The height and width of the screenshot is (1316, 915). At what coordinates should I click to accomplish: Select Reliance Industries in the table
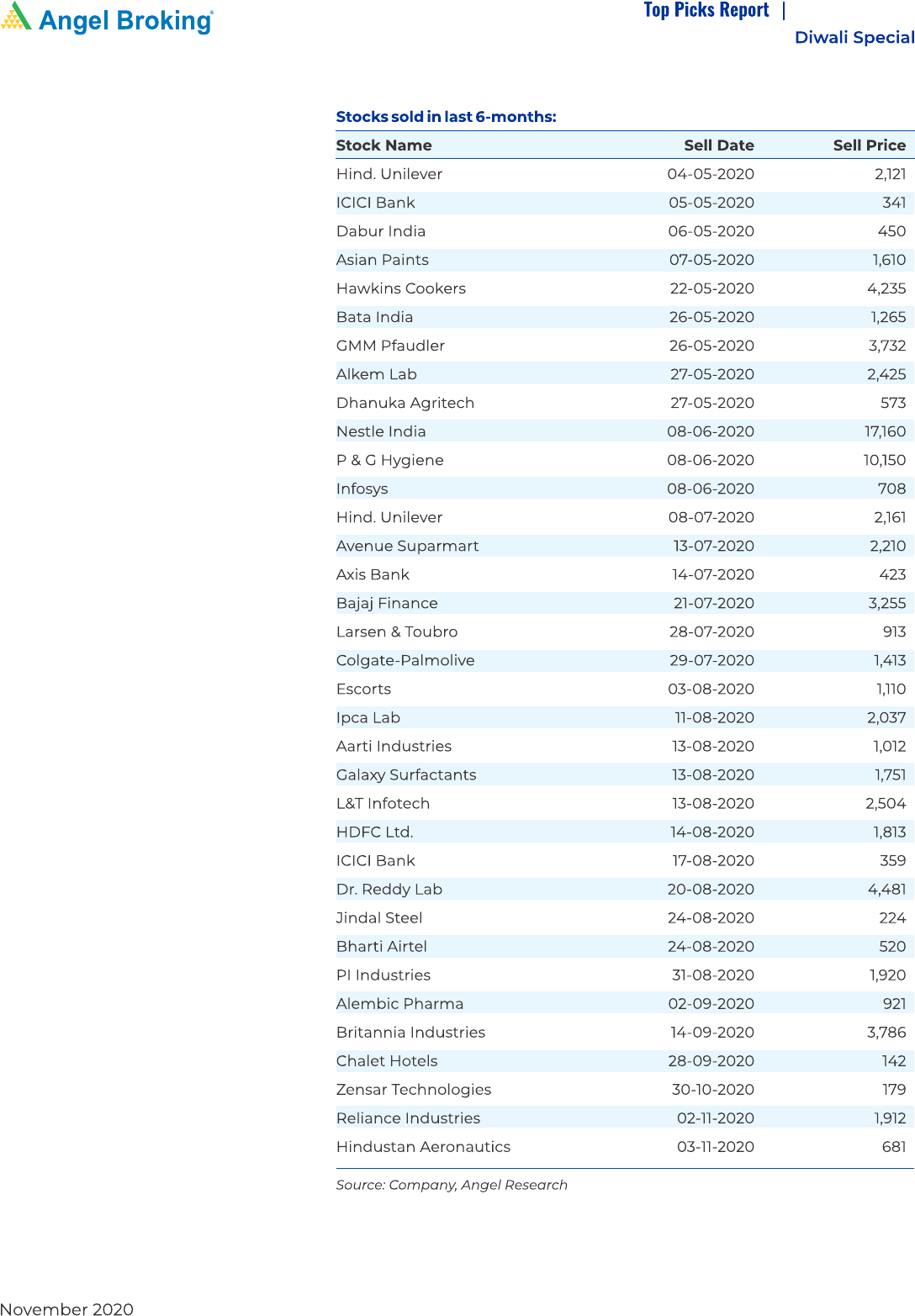[408, 1118]
